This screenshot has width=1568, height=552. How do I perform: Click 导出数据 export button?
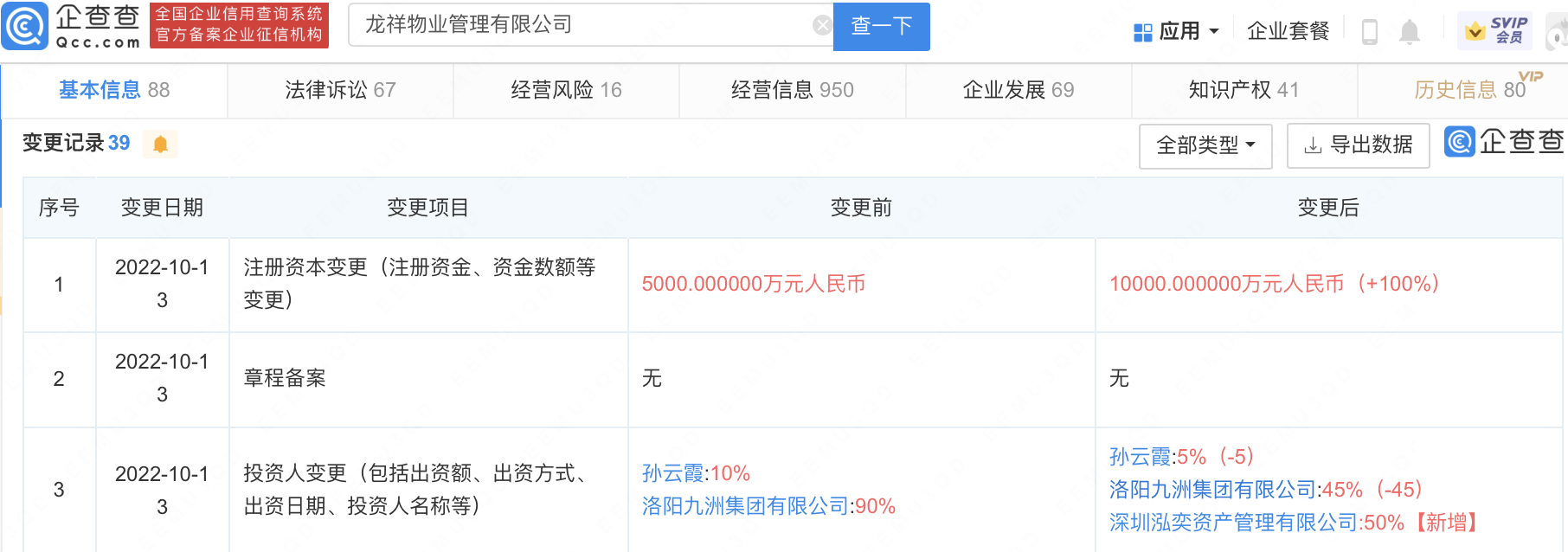[x=1359, y=145]
